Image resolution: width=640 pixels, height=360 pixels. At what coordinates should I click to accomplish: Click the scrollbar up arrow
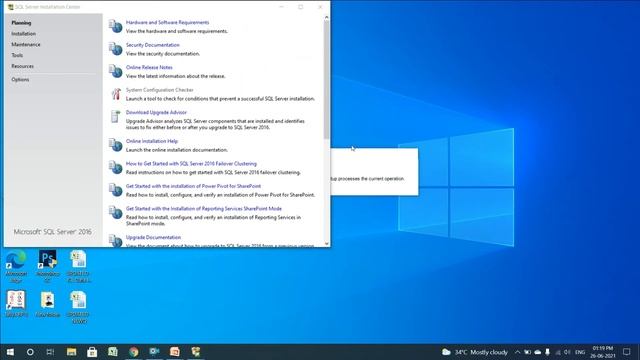click(327, 17)
